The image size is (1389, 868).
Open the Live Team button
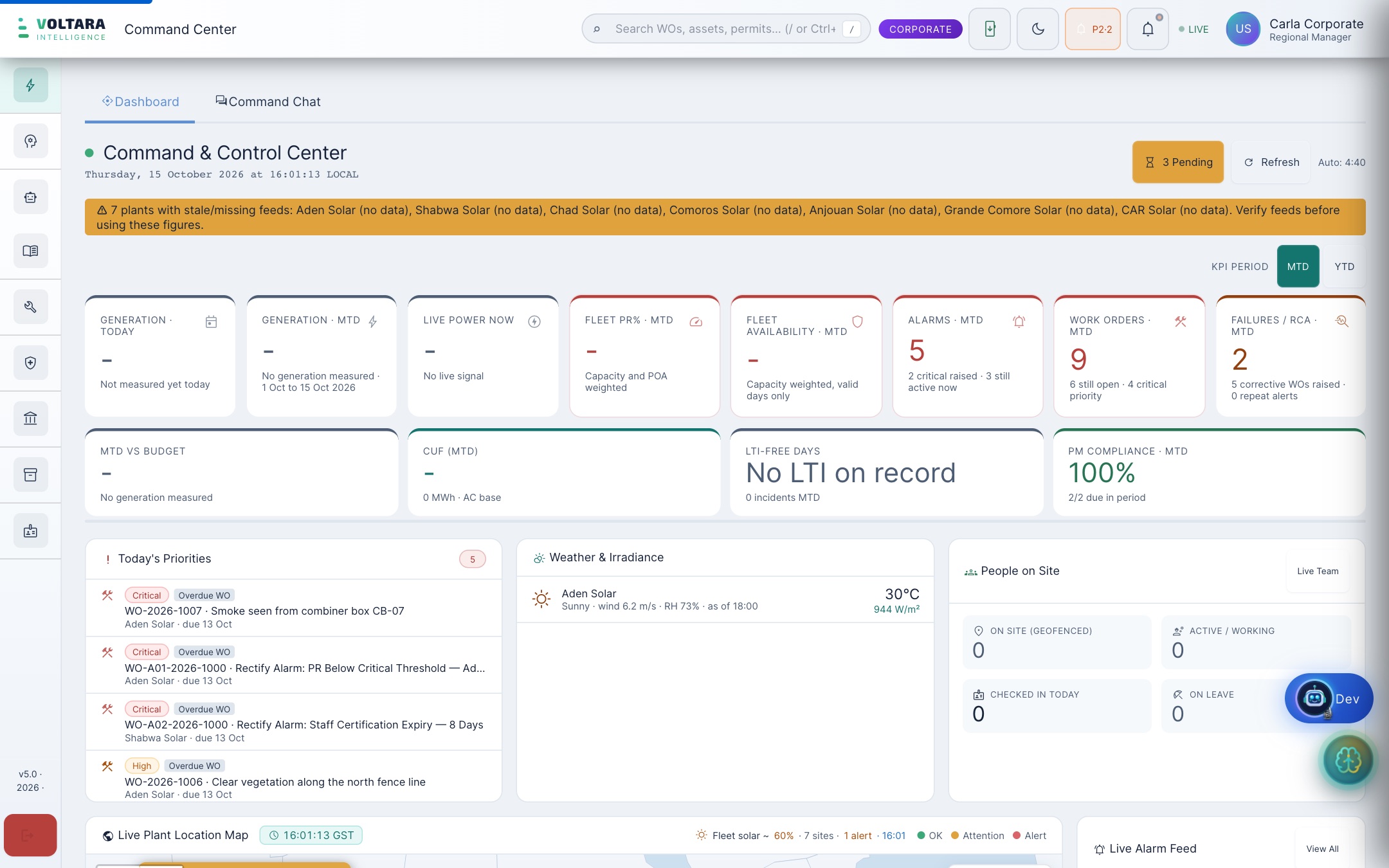(x=1318, y=571)
